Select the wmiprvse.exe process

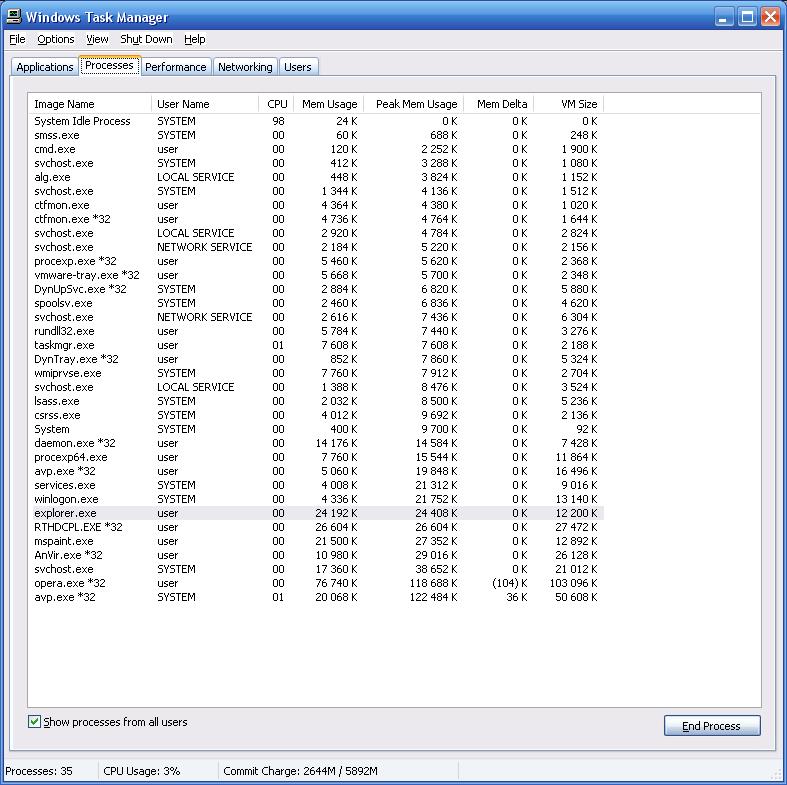point(316,373)
